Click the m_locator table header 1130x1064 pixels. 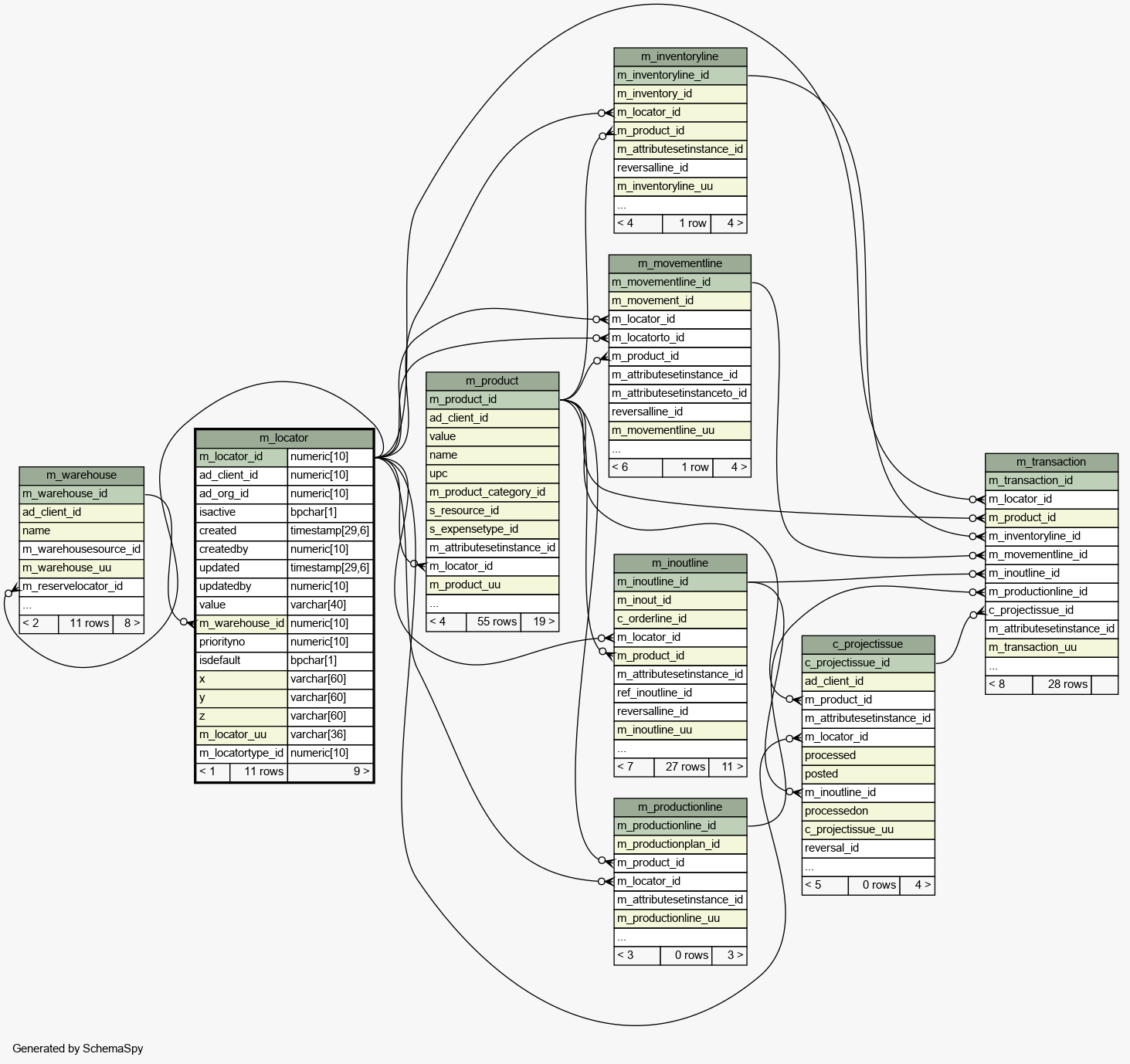(284, 438)
